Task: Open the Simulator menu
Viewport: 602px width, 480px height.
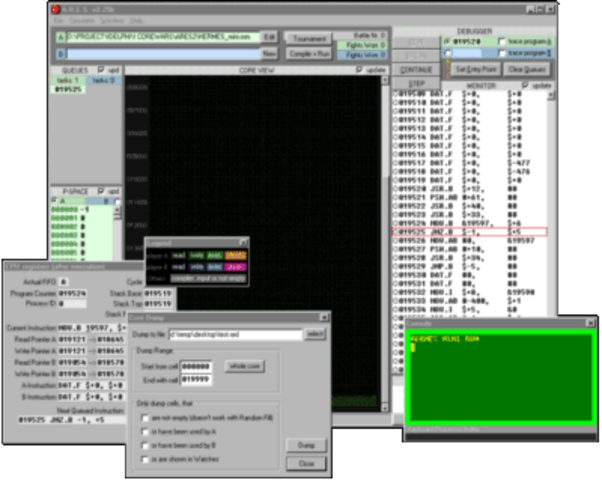Action: pos(81,20)
